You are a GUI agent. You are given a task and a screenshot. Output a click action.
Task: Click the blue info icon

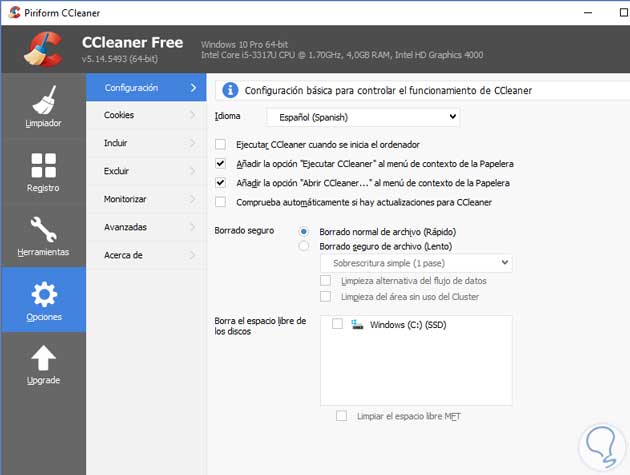[230, 90]
